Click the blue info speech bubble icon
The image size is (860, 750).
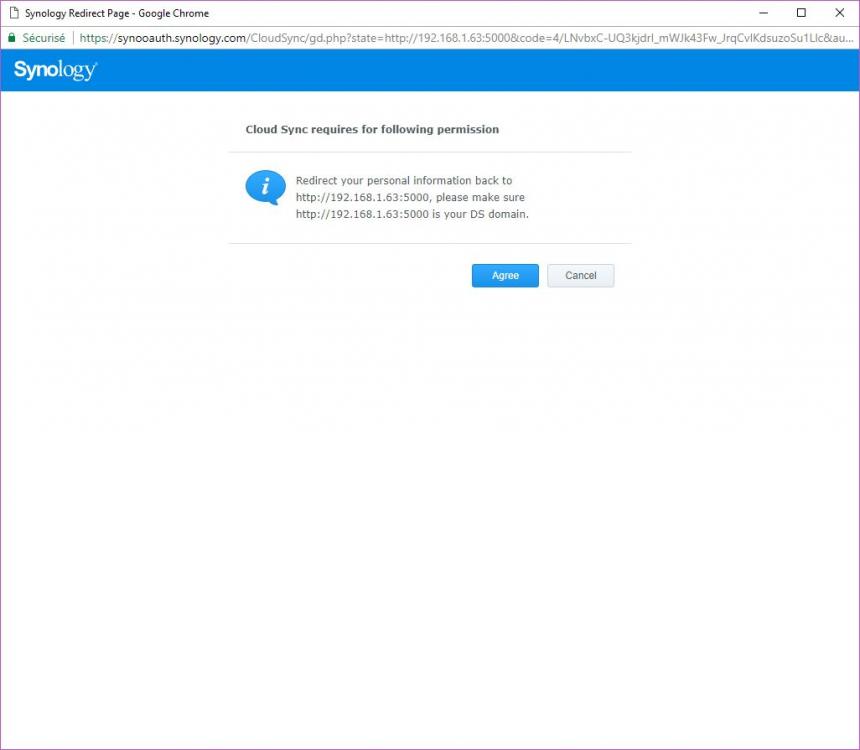click(265, 188)
